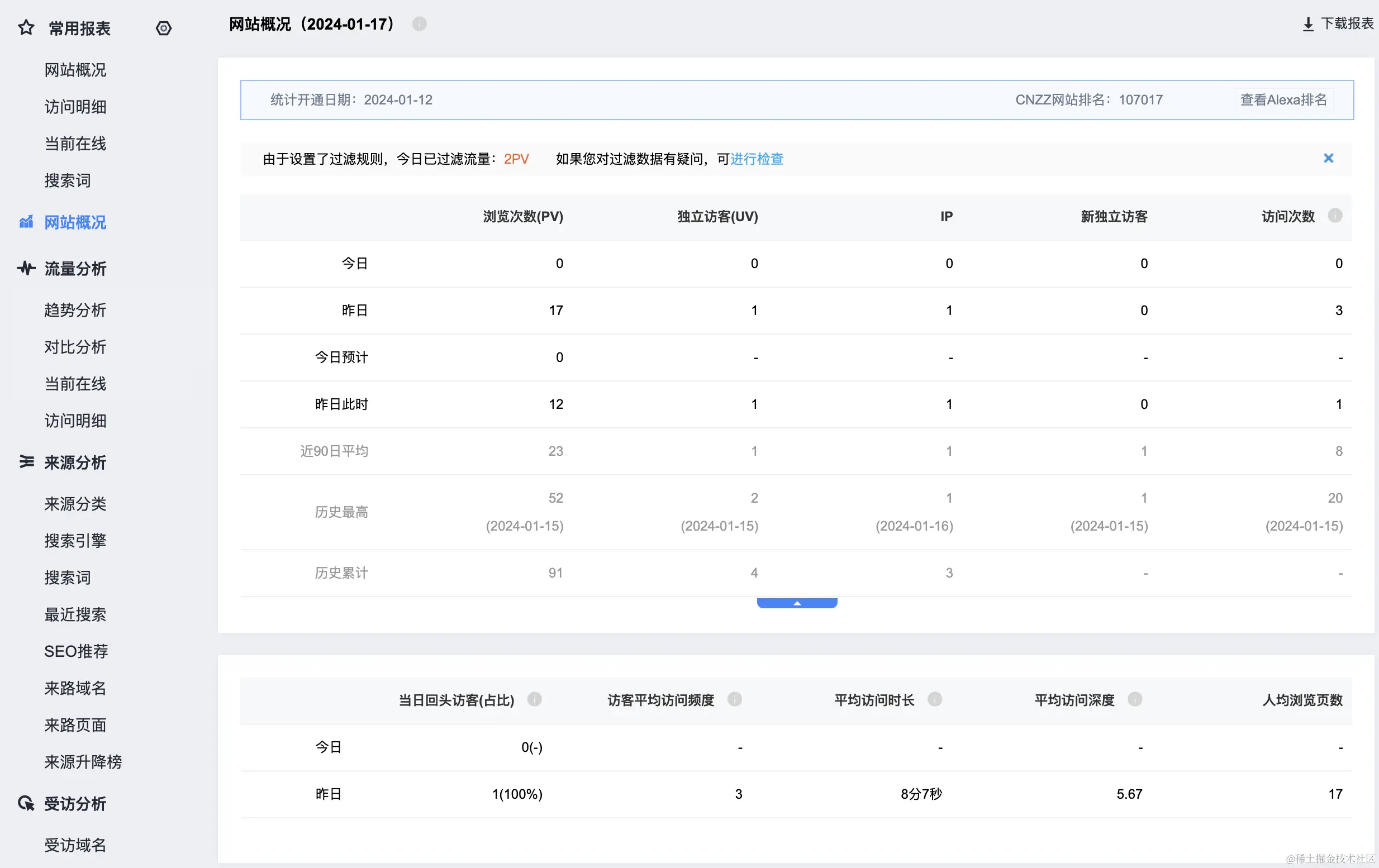Screen dimensions: 1379x868
Task: Click info icon next to 访客平均访问频度
Action: point(734,699)
